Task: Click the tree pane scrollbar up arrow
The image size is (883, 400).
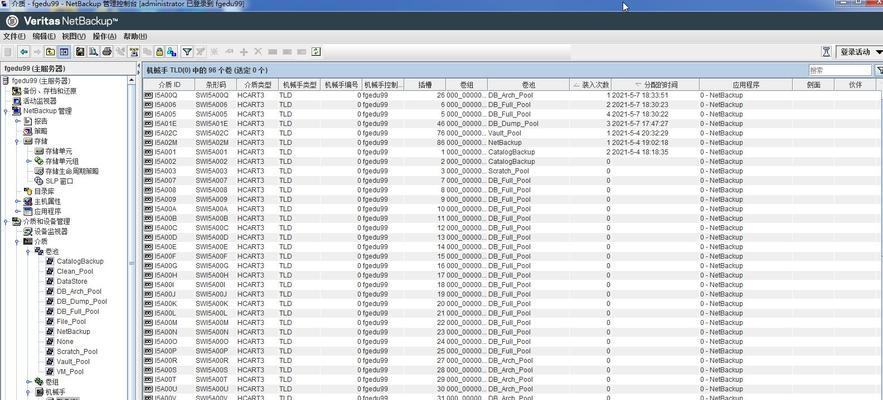Action: [132, 81]
